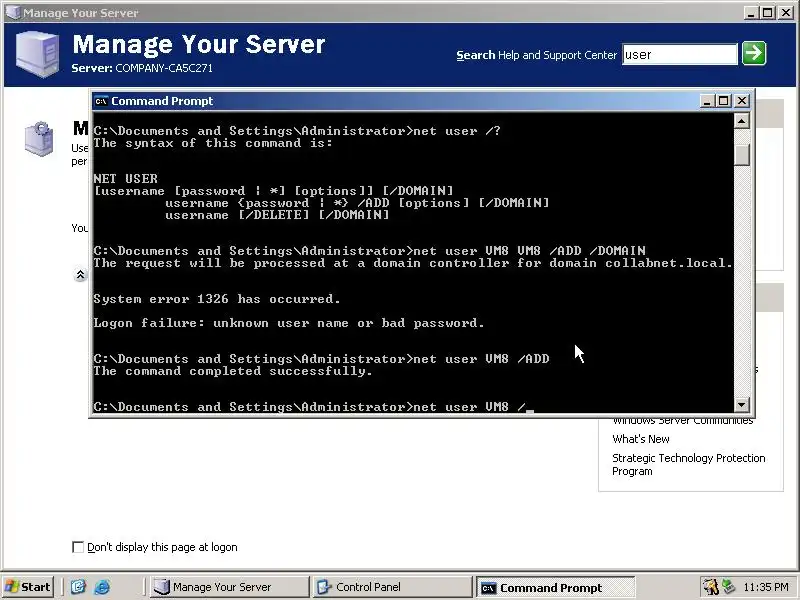Click the security keys tray icon
Viewport: 800px width, 600px height.
710,587
